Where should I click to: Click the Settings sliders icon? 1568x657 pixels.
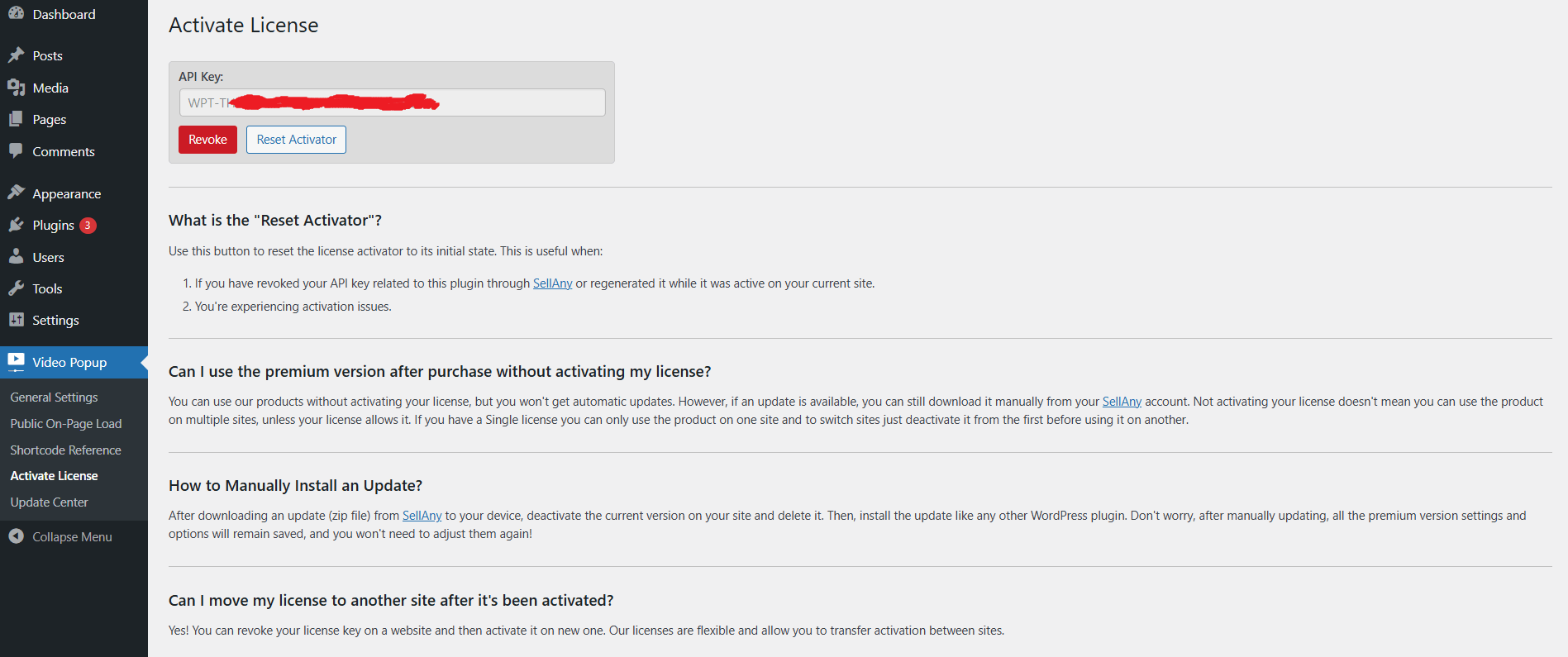pos(16,320)
